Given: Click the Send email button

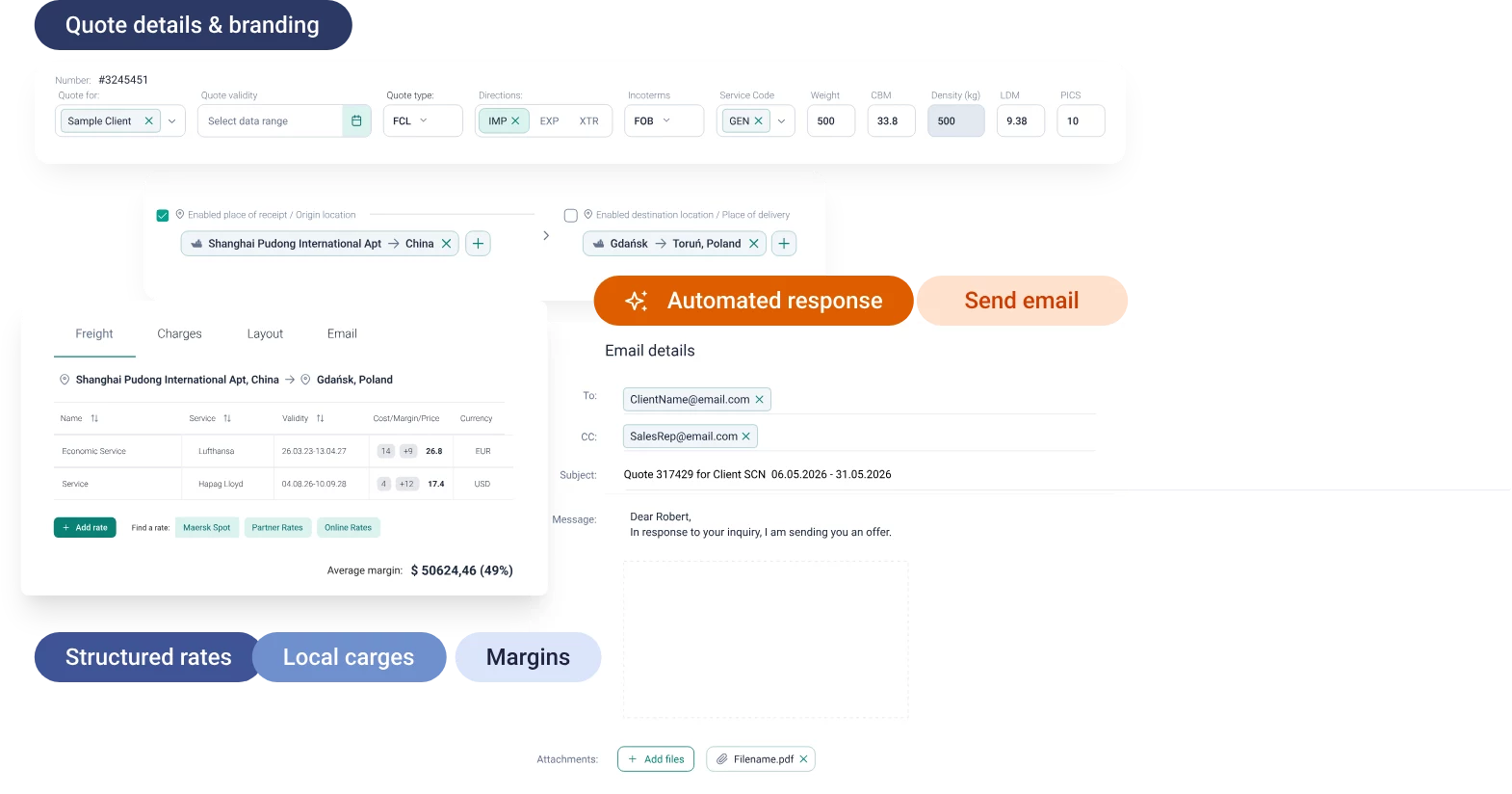Looking at the screenshot, I should point(1022,301).
